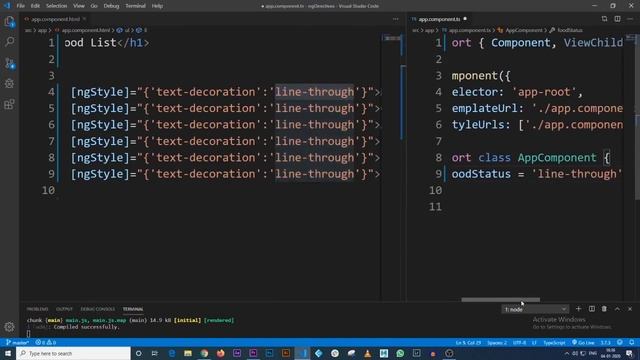Screen dimensions: 640x360
Task: Click TypeScript version 3.7.3 in status bar
Action: 606,342
